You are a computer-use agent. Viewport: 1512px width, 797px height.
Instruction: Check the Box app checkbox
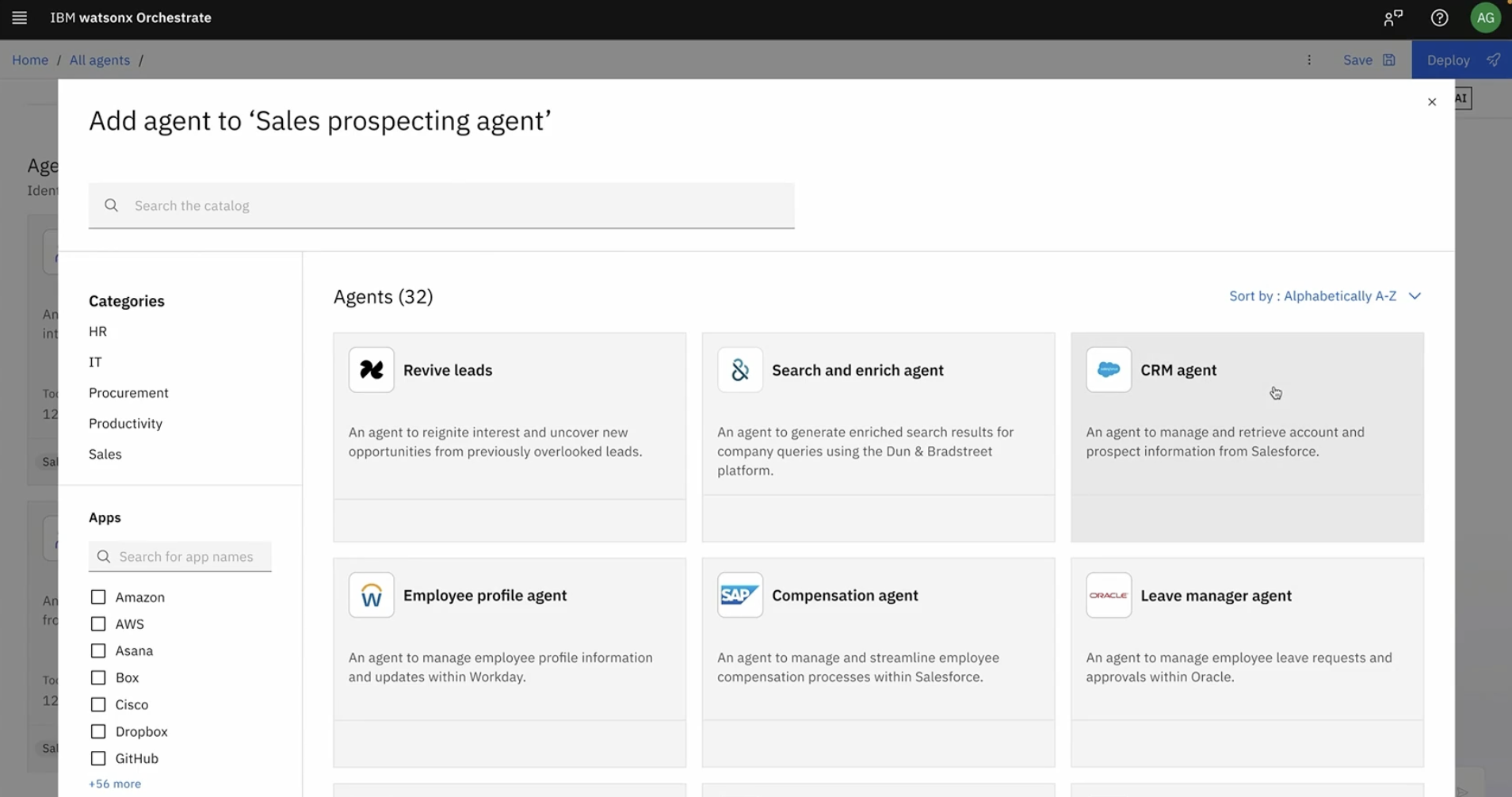pyautogui.click(x=98, y=677)
